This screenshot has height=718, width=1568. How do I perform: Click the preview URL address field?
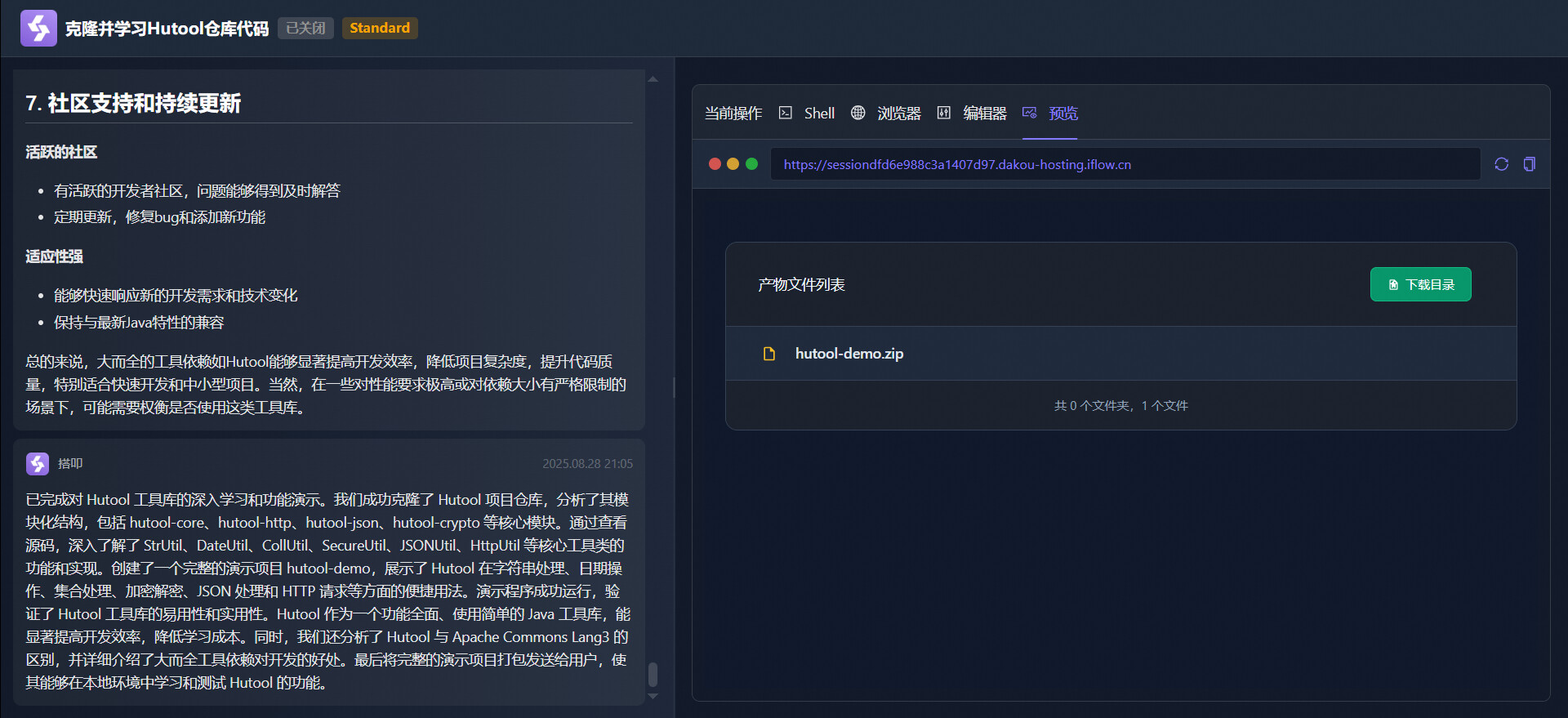1125,164
